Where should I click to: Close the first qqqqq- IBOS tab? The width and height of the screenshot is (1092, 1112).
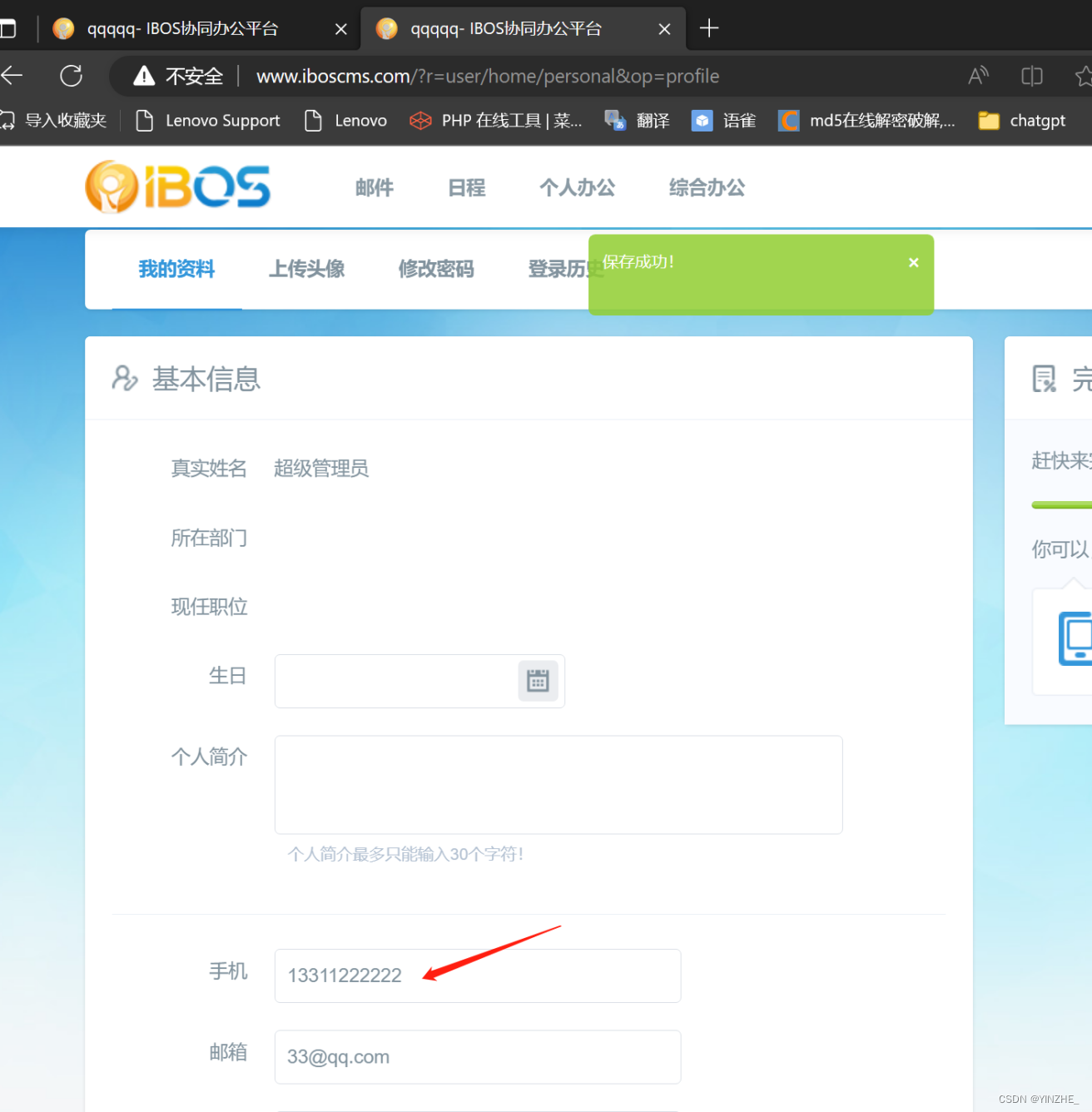[341, 29]
